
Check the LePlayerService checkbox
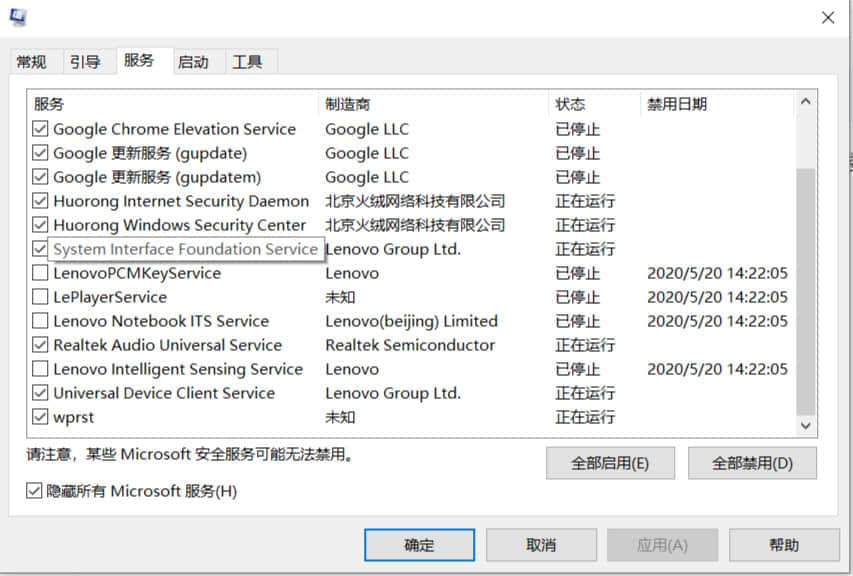(x=40, y=297)
